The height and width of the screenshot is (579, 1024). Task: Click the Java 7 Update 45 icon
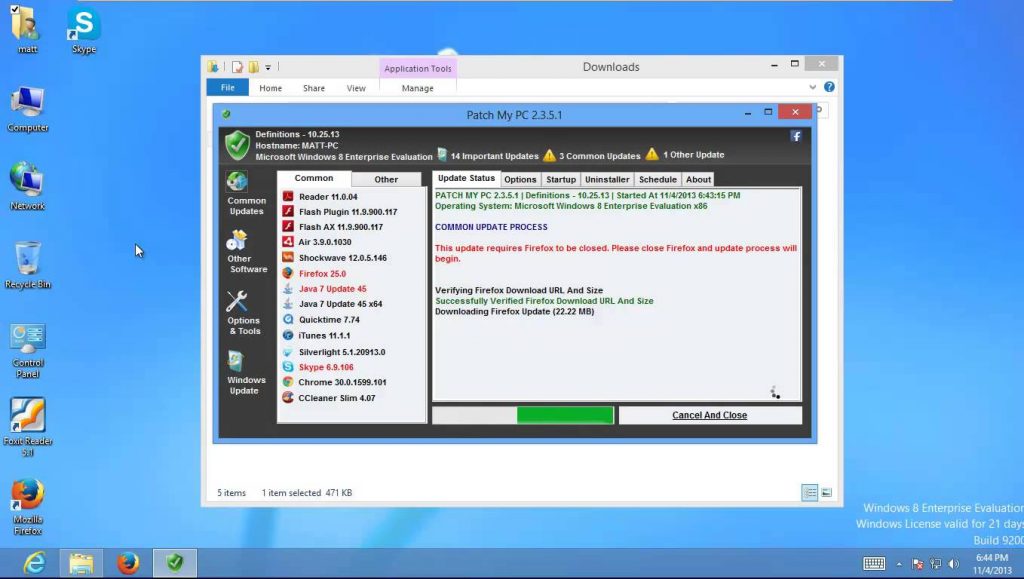point(288,288)
